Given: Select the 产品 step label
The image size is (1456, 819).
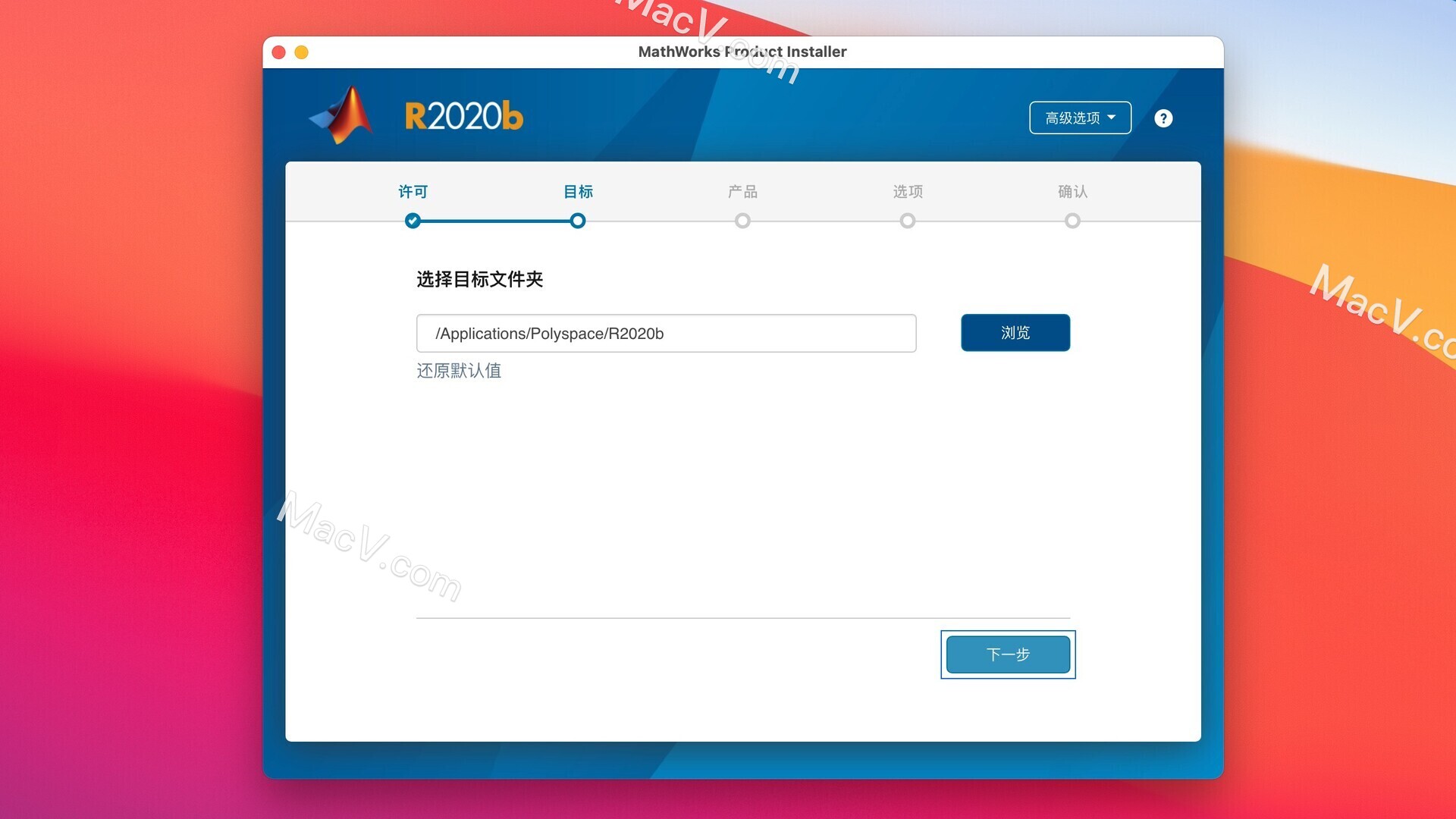Looking at the screenshot, I should [742, 192].
